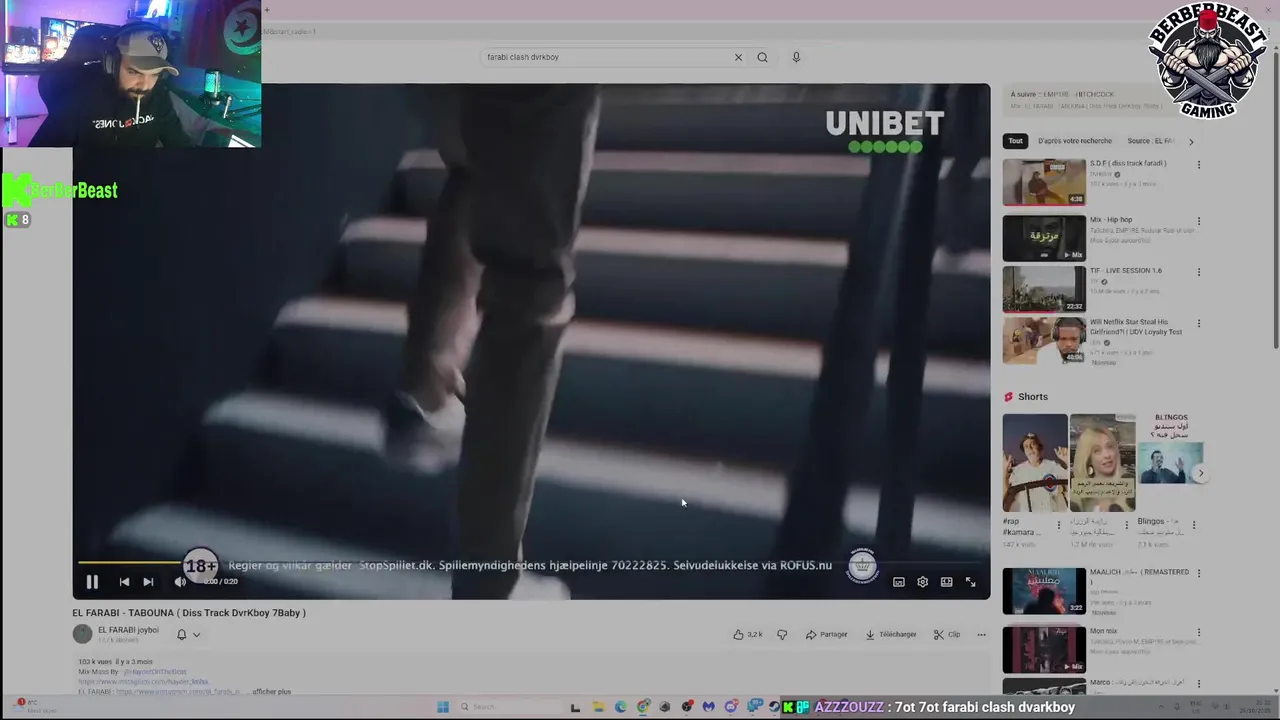Select the 'Source : EL FA...' chip
This screenshot has width=1280, height=720.
point(1150,141)
